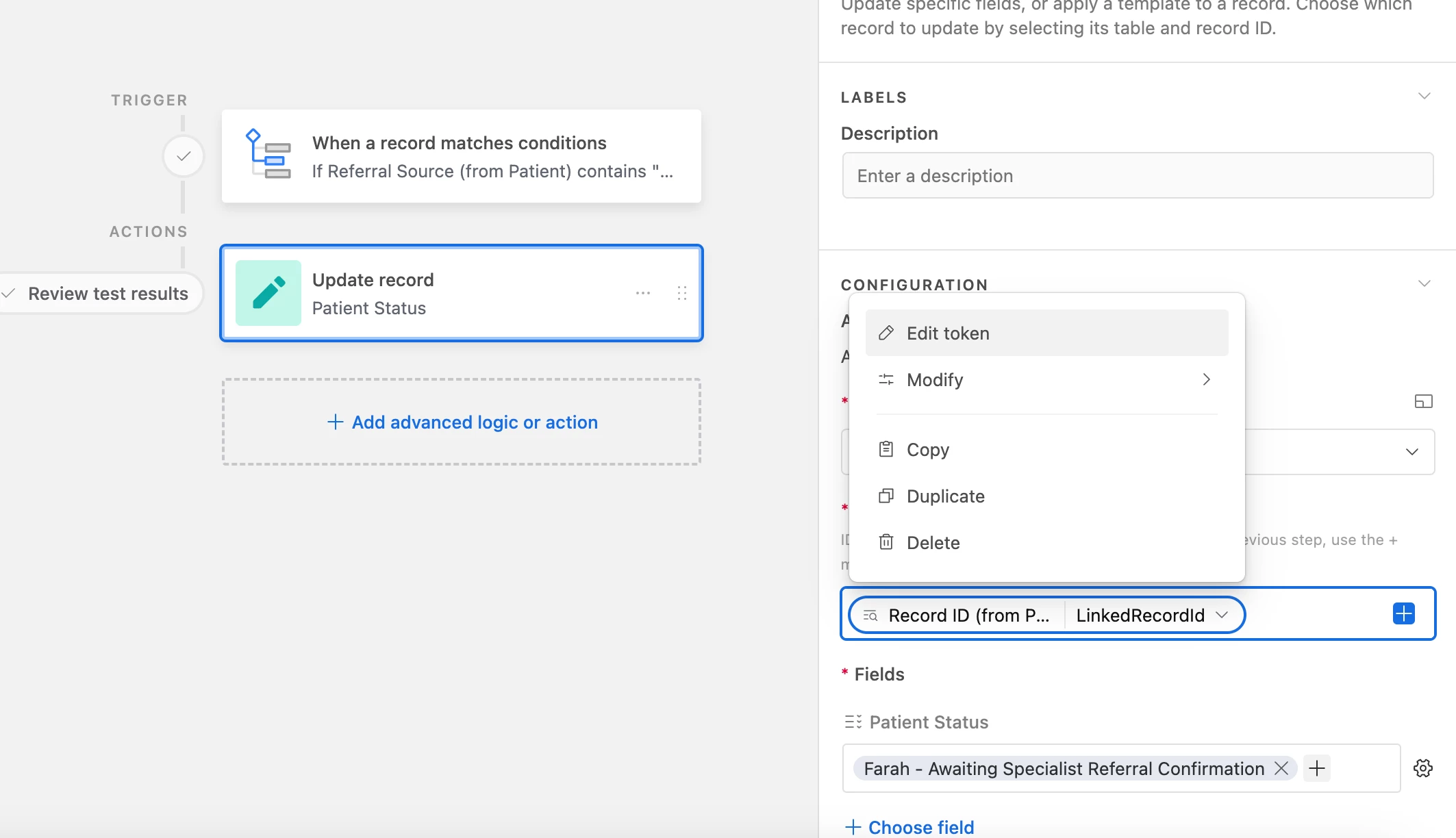
Task: Collapse the Configuration section
Action: (1424, 283)
